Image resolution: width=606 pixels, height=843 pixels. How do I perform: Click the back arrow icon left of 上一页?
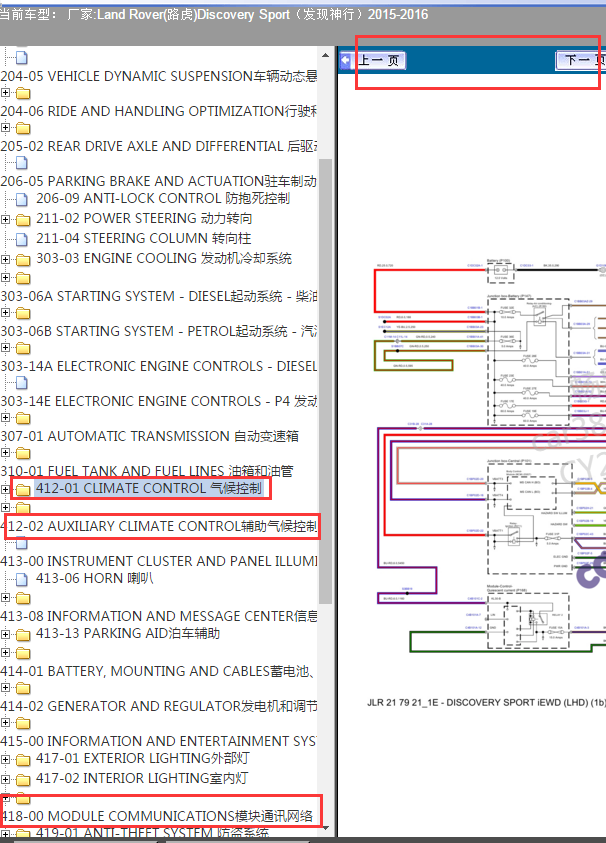[346, 60]
